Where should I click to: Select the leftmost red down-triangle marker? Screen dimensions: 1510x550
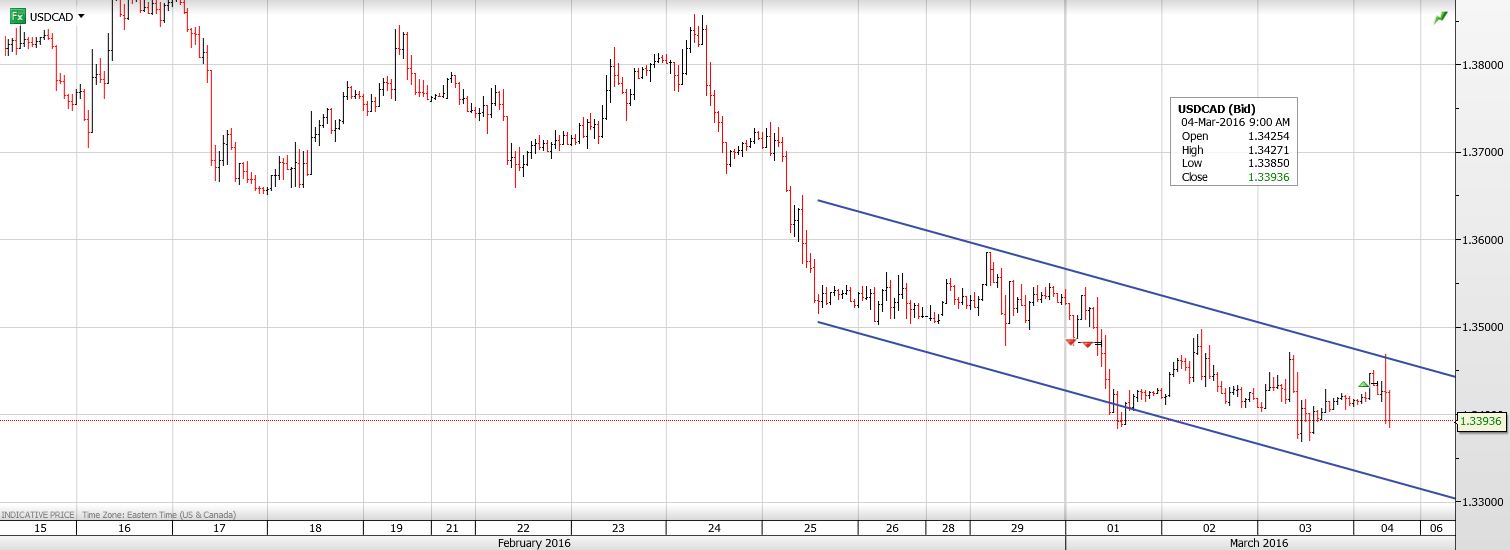pyautogui.click(x=1071, y=342)
